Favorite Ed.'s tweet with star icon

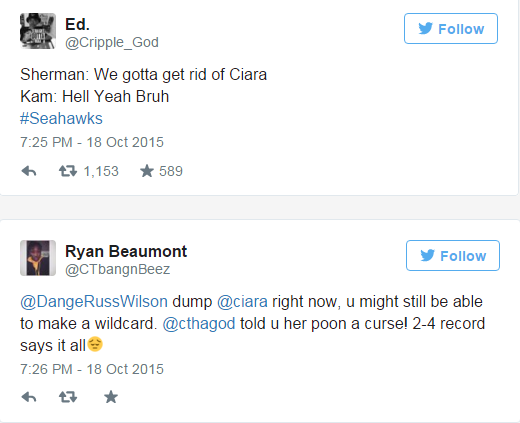click(x=147, y=171)
